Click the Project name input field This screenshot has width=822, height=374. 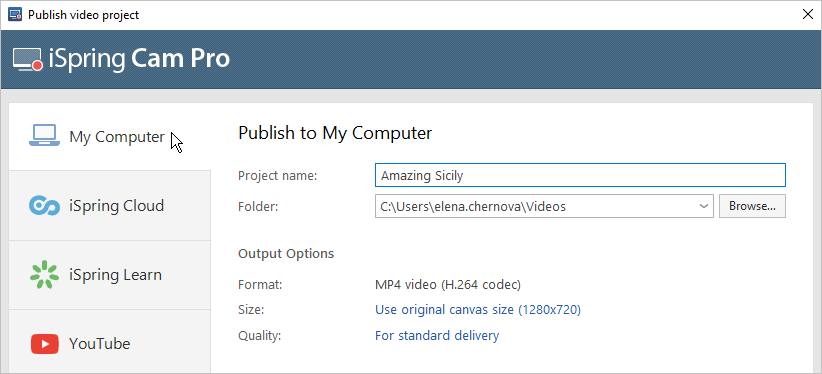coord(580,175)
